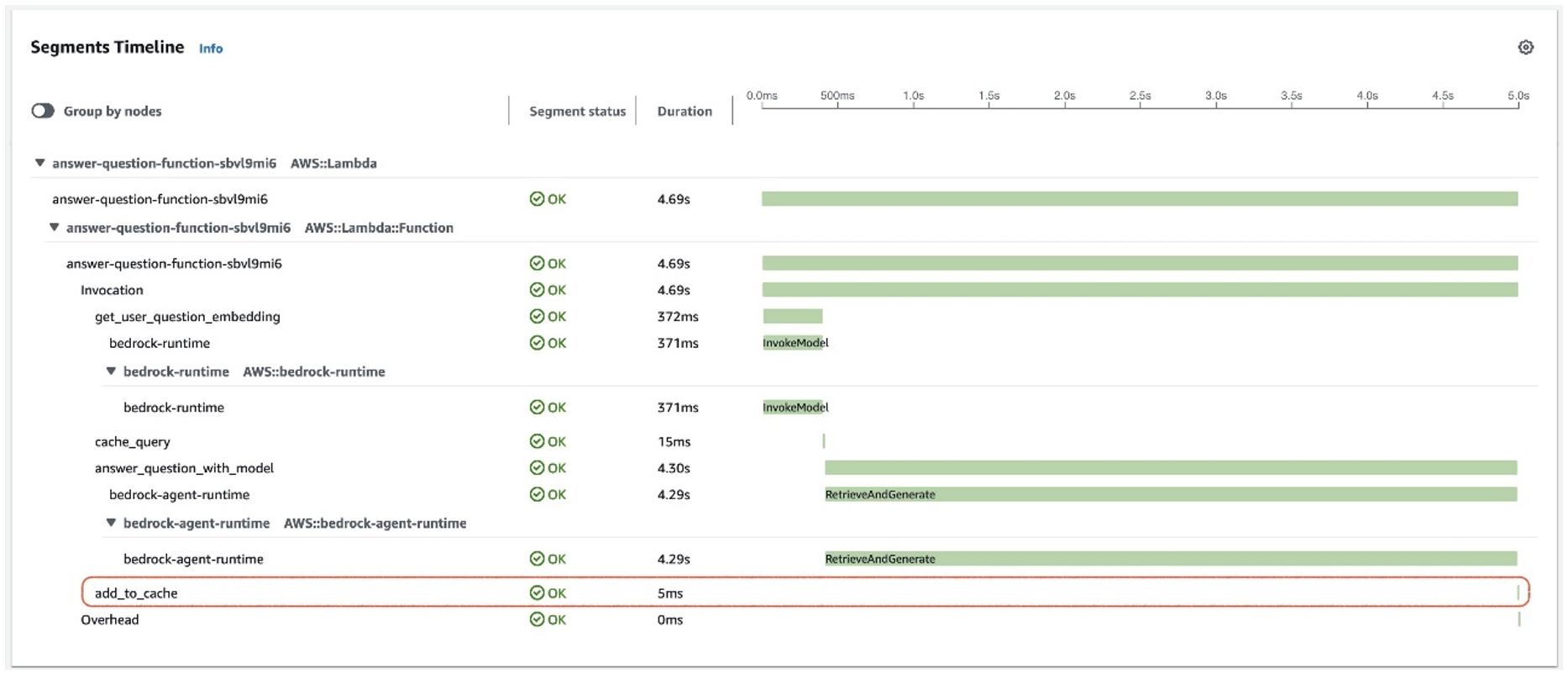Select the add_to_cache segment row
1568x674 pixels.
[x=805, y=592]
